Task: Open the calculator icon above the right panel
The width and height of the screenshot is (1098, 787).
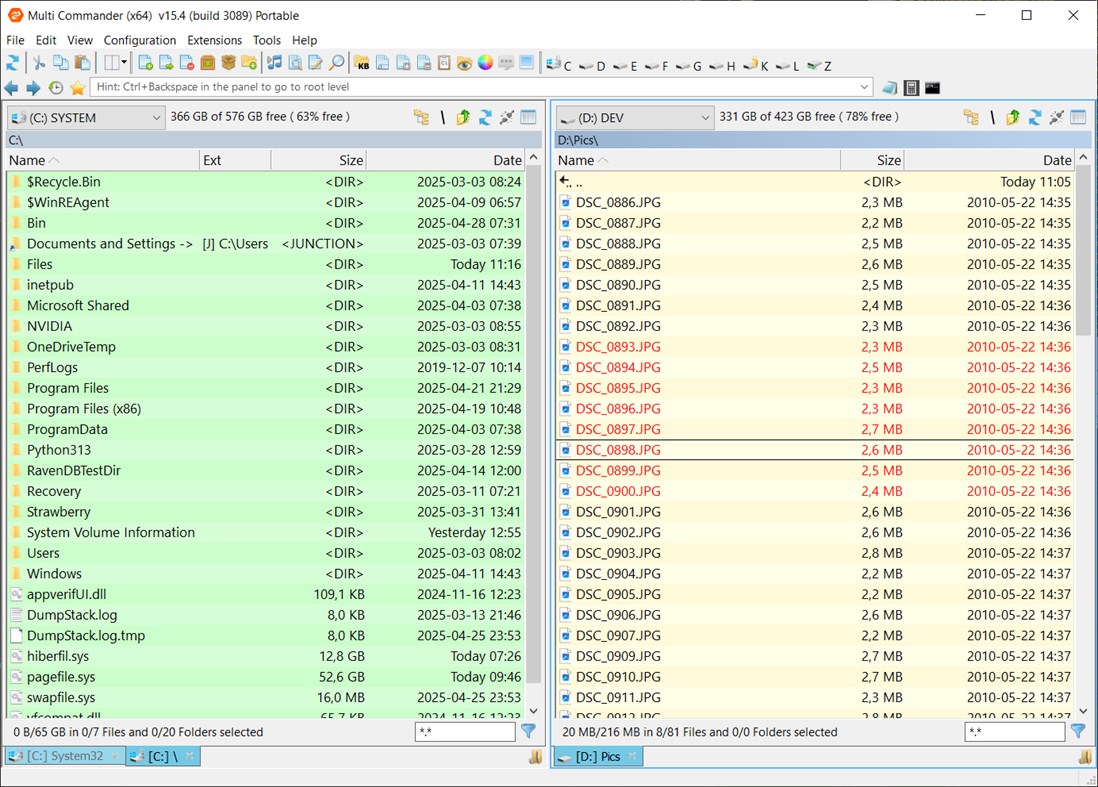Action: click(911, 87)
